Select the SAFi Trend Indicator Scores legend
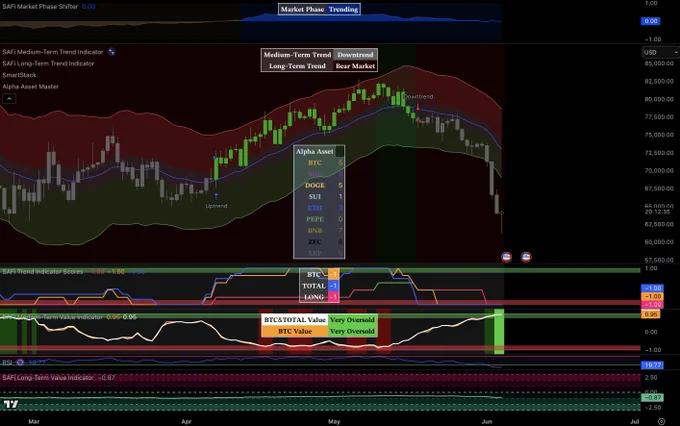 42,272
